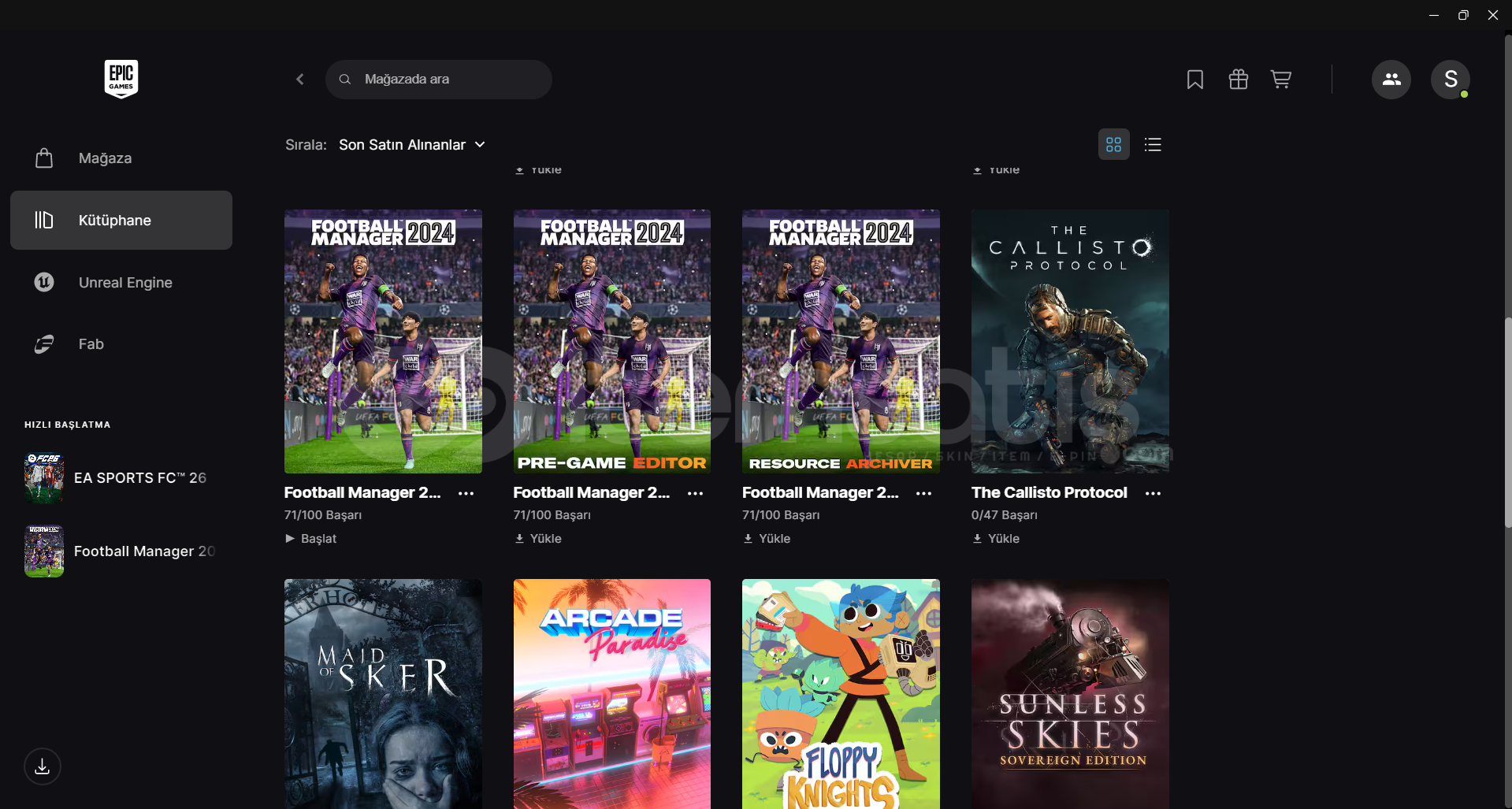The width and height of the screenshot is (1512, 809).
Task: Open the shopping cart
Action: (x=1281, y=80)
